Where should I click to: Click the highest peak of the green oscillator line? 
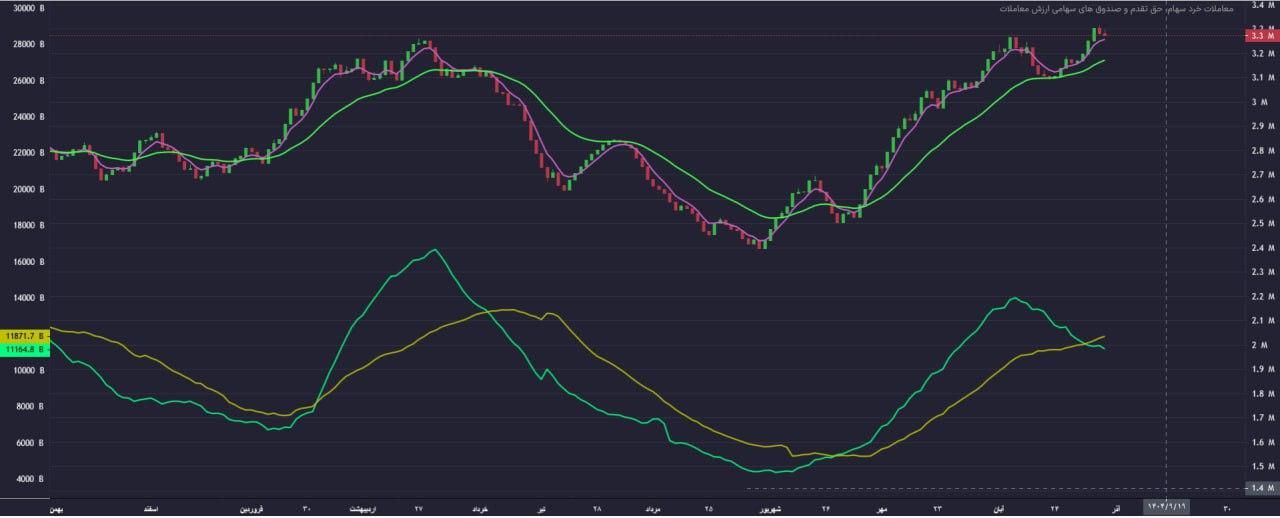(x=435, y=250)
